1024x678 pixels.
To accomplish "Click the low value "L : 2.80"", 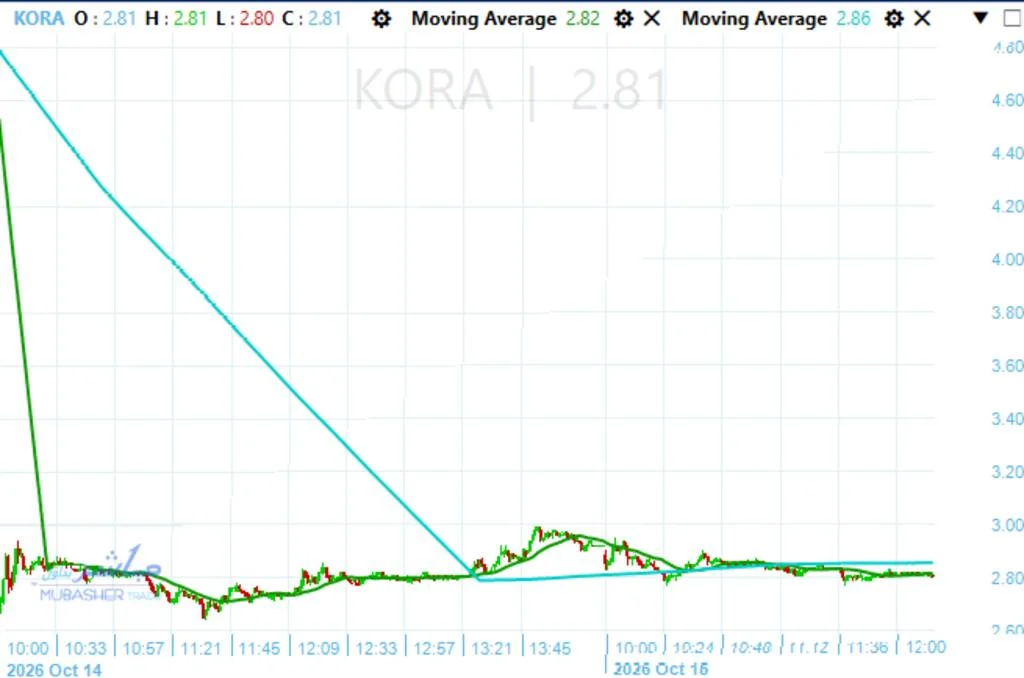I will [244, 19].
